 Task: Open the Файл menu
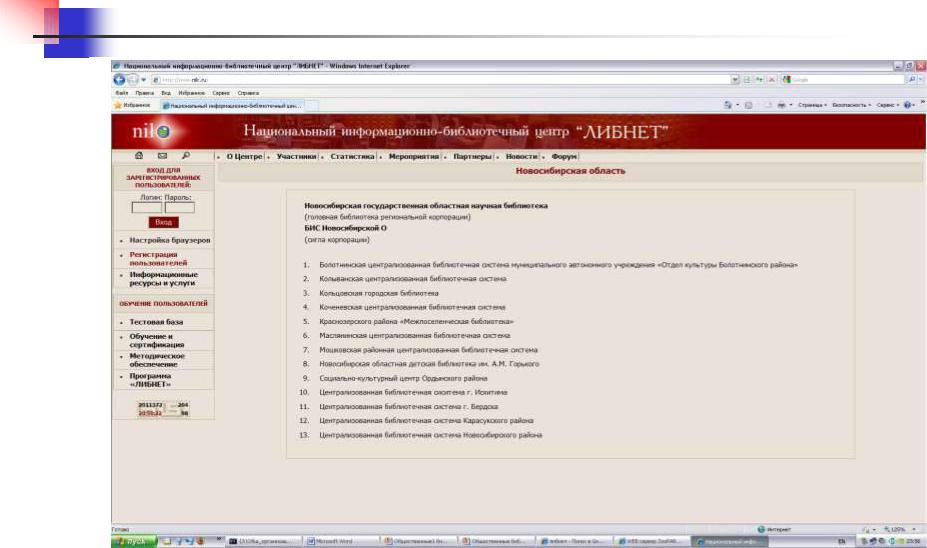[x=121, y=93]
